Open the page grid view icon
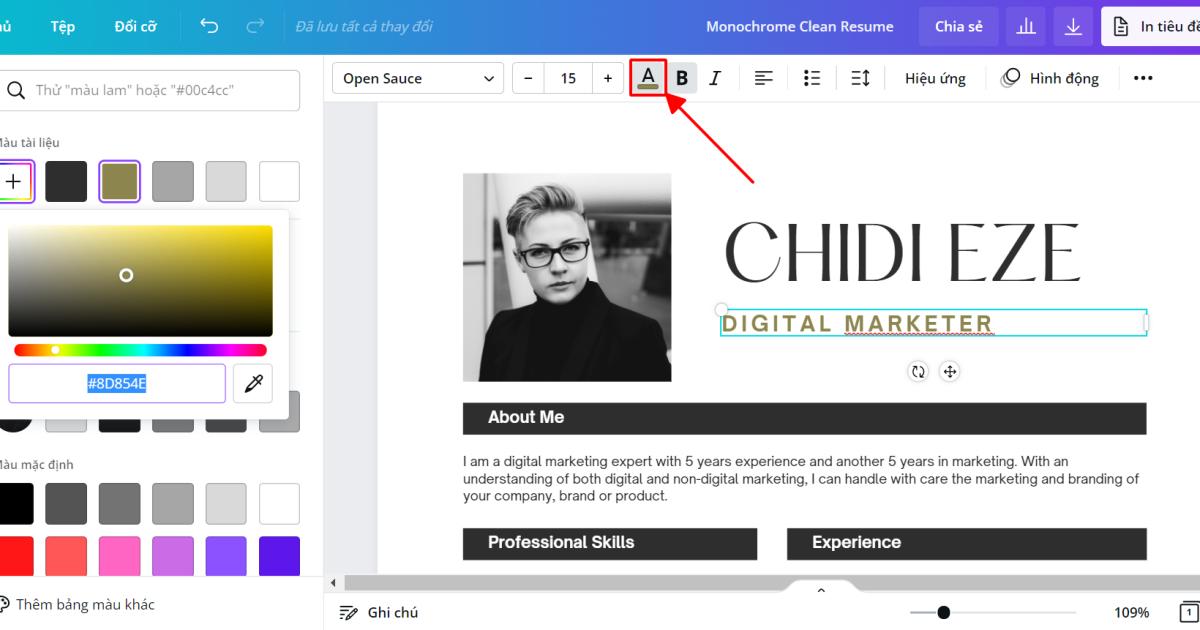 click(1189, 612)
